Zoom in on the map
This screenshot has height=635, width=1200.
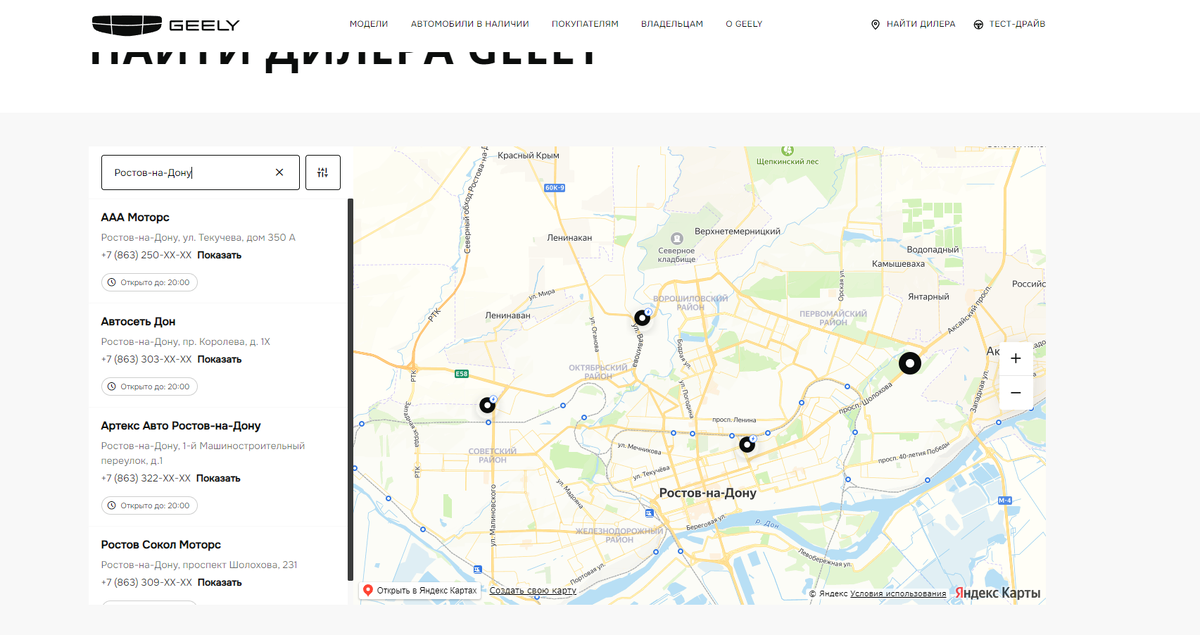tap(1016, 358)
